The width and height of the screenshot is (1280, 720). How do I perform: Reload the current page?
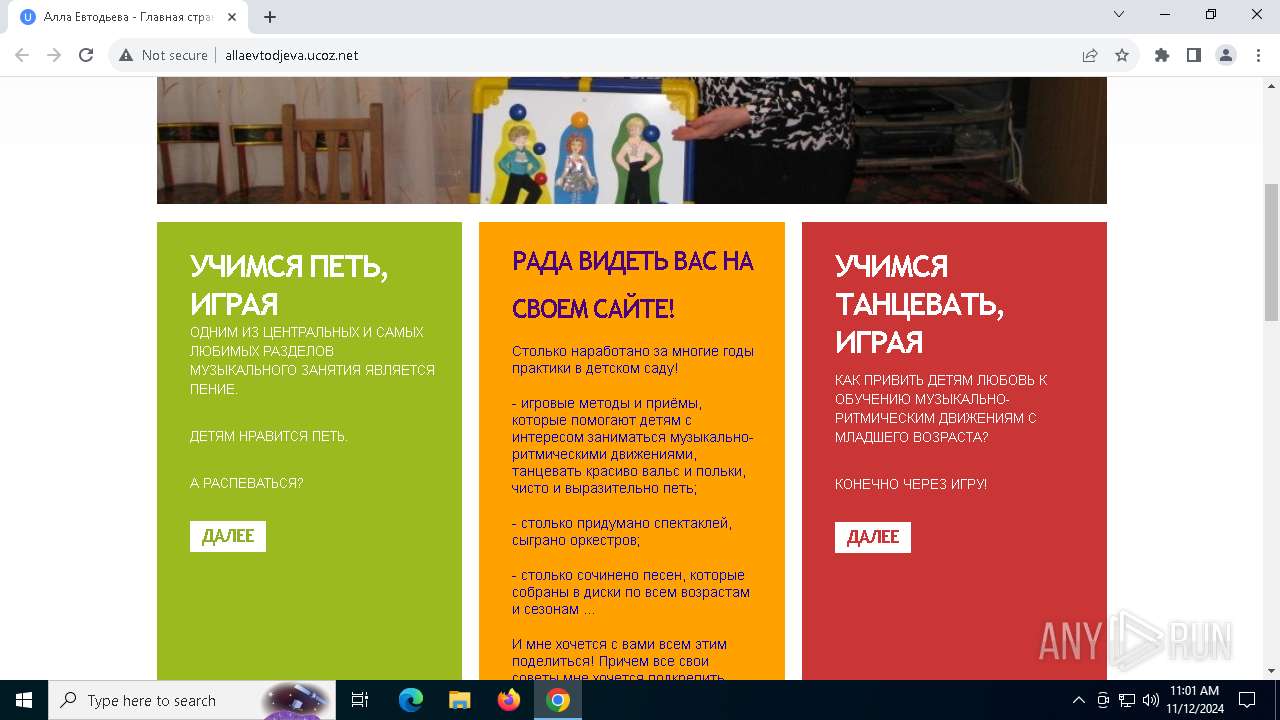[x=86, y=55]
